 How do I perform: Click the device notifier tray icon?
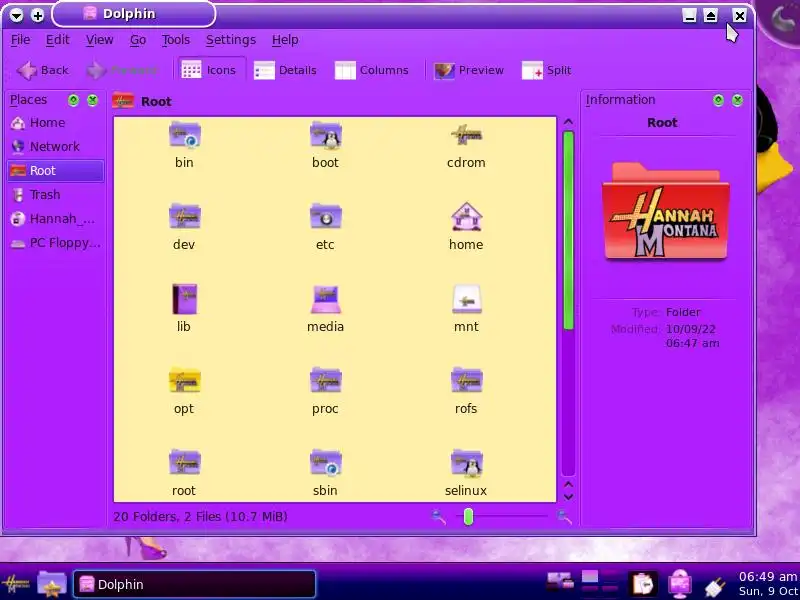(560, 581)
